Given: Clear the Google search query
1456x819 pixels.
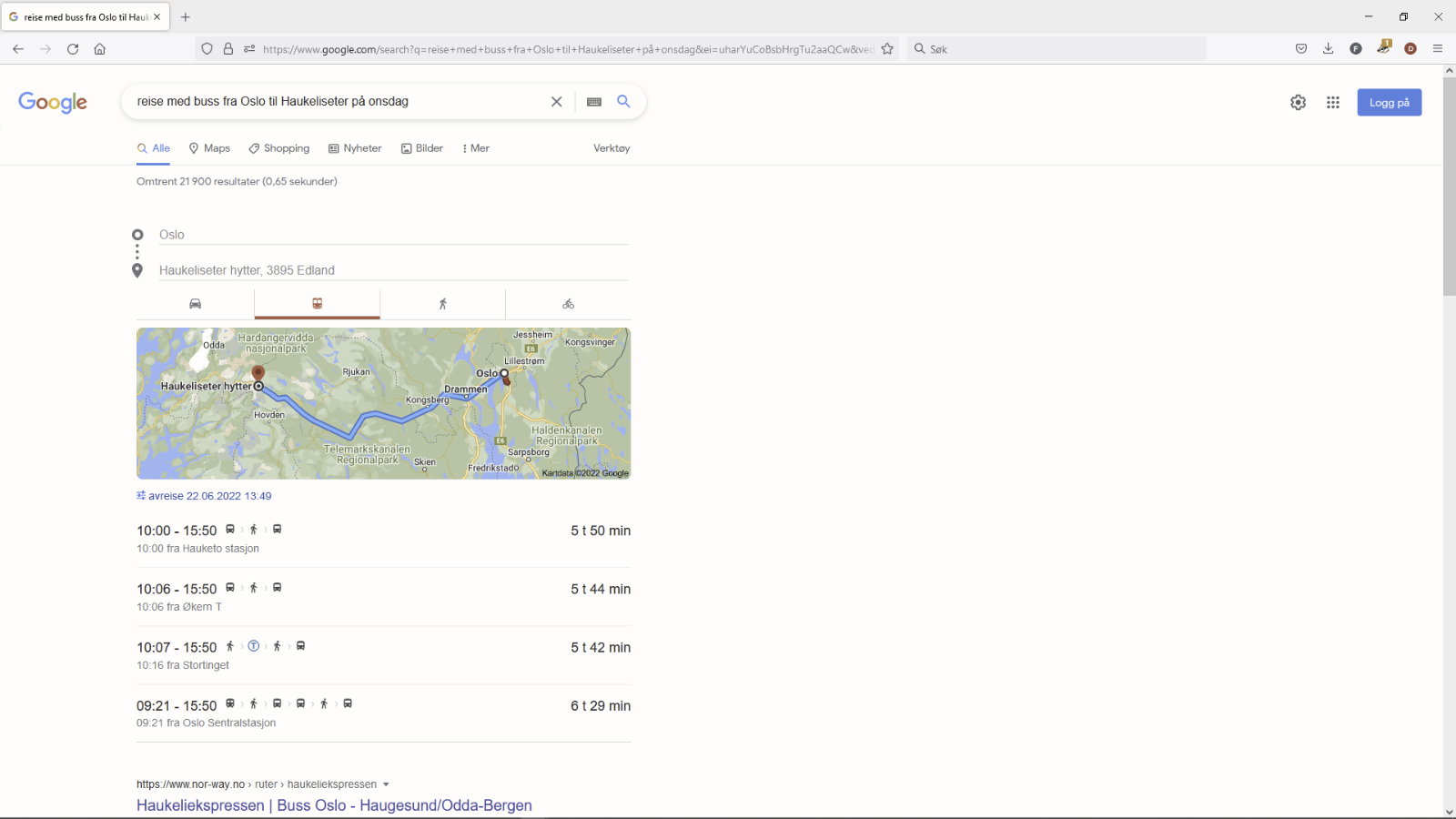Looking at the screenshot, I should 557,102.
